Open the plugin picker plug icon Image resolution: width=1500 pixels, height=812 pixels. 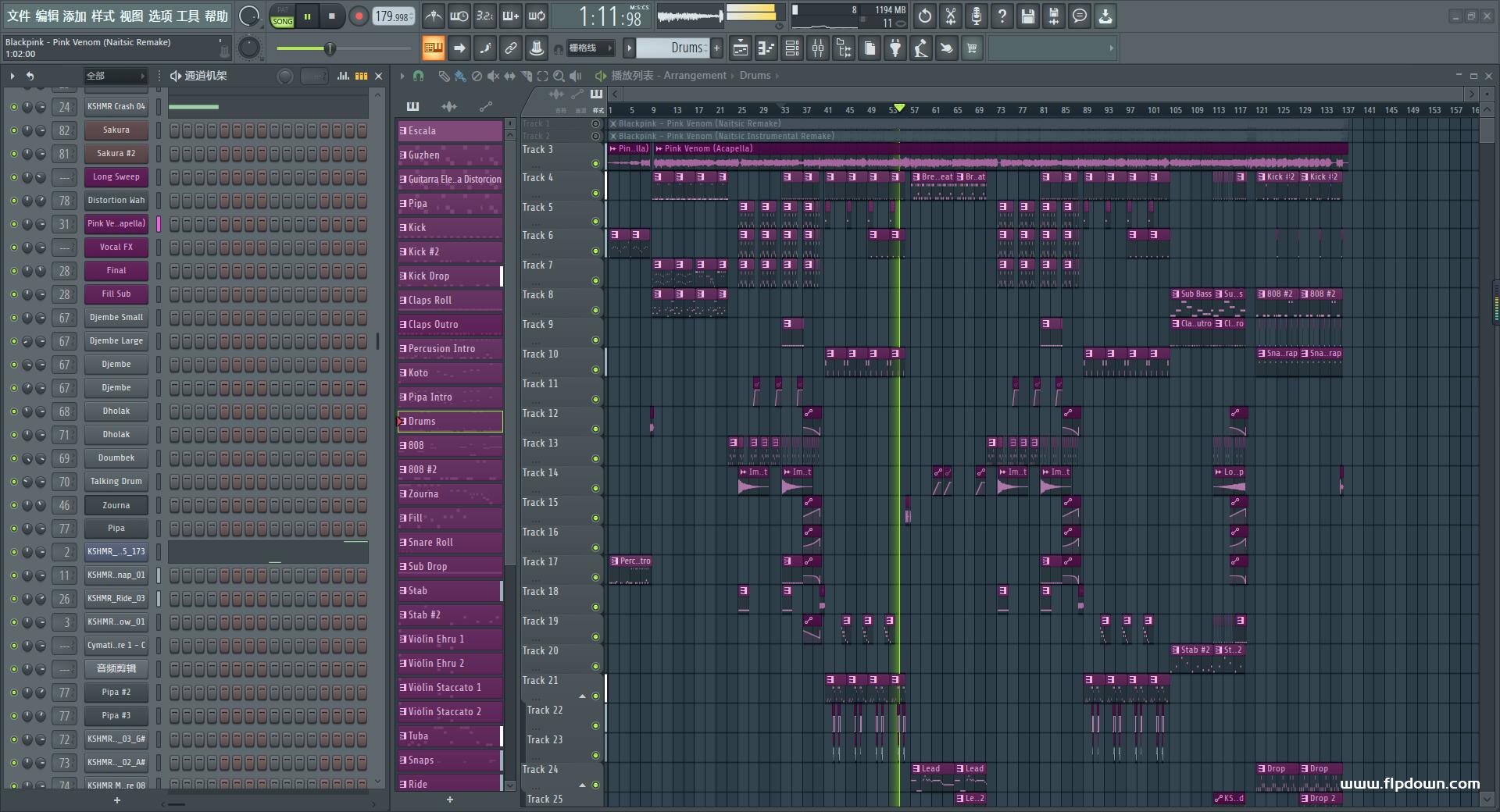click(895, 48)
